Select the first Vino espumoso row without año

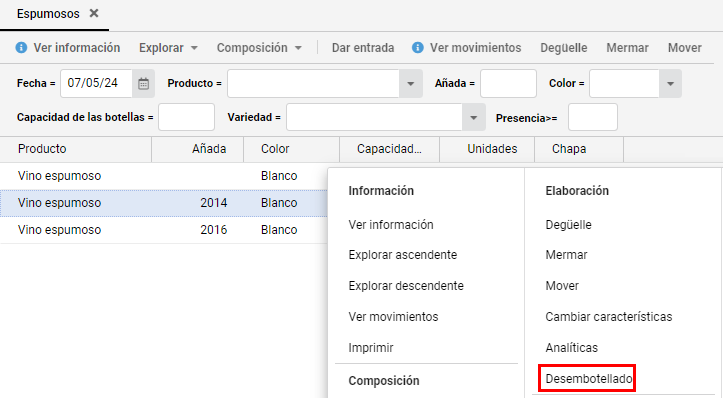pyautogui.click(x=164, y=176)
